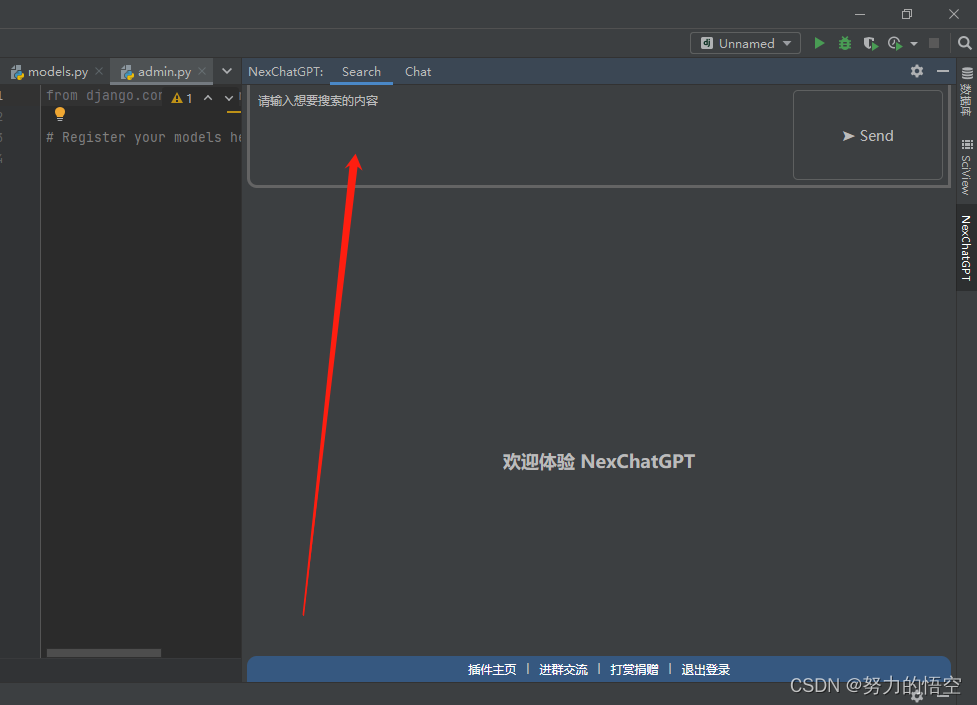Toggle the NexChatGPT sidebar tab
This screenshot has height=705, width=977.
966,248
